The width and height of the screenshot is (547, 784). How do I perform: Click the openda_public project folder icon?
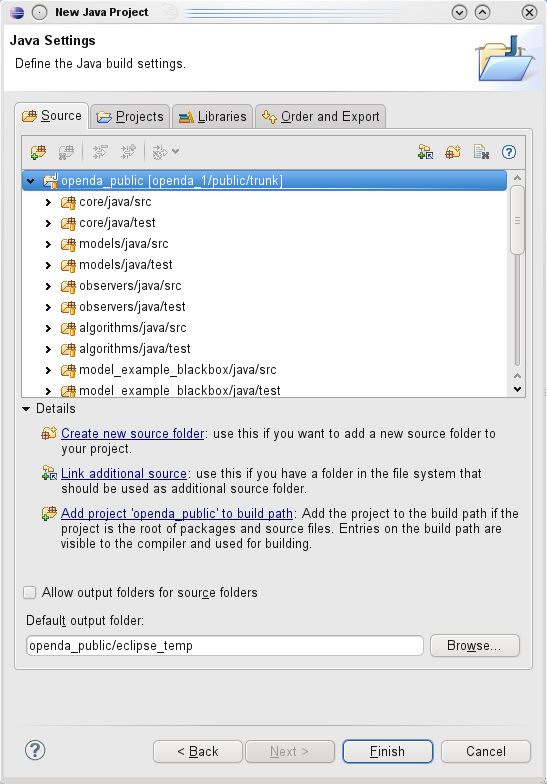51,180
